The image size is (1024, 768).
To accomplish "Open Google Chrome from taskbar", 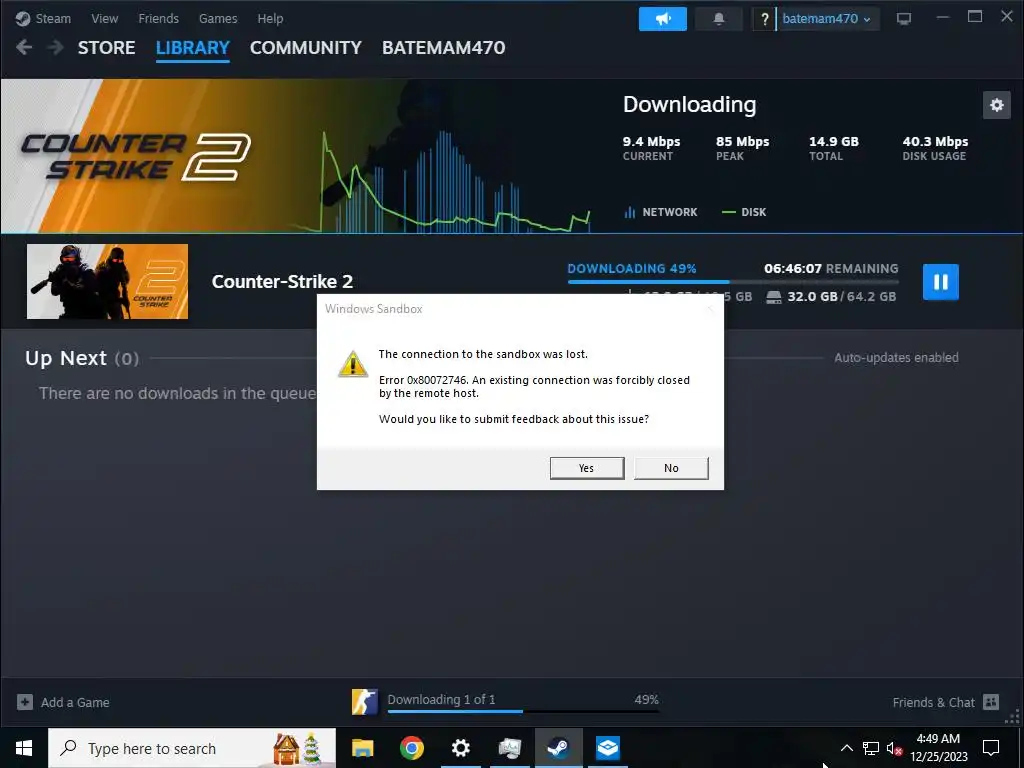I will [412, 748].
